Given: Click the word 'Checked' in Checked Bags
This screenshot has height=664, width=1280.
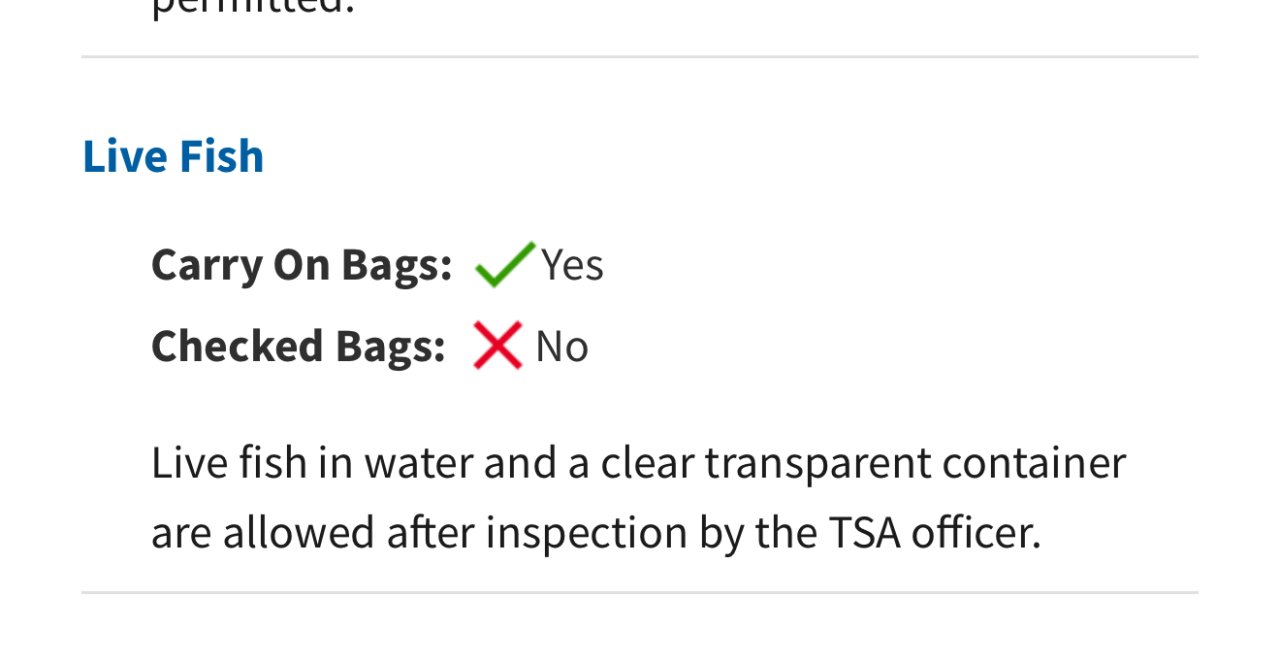Looking at the screenshot, I should 237,347.
